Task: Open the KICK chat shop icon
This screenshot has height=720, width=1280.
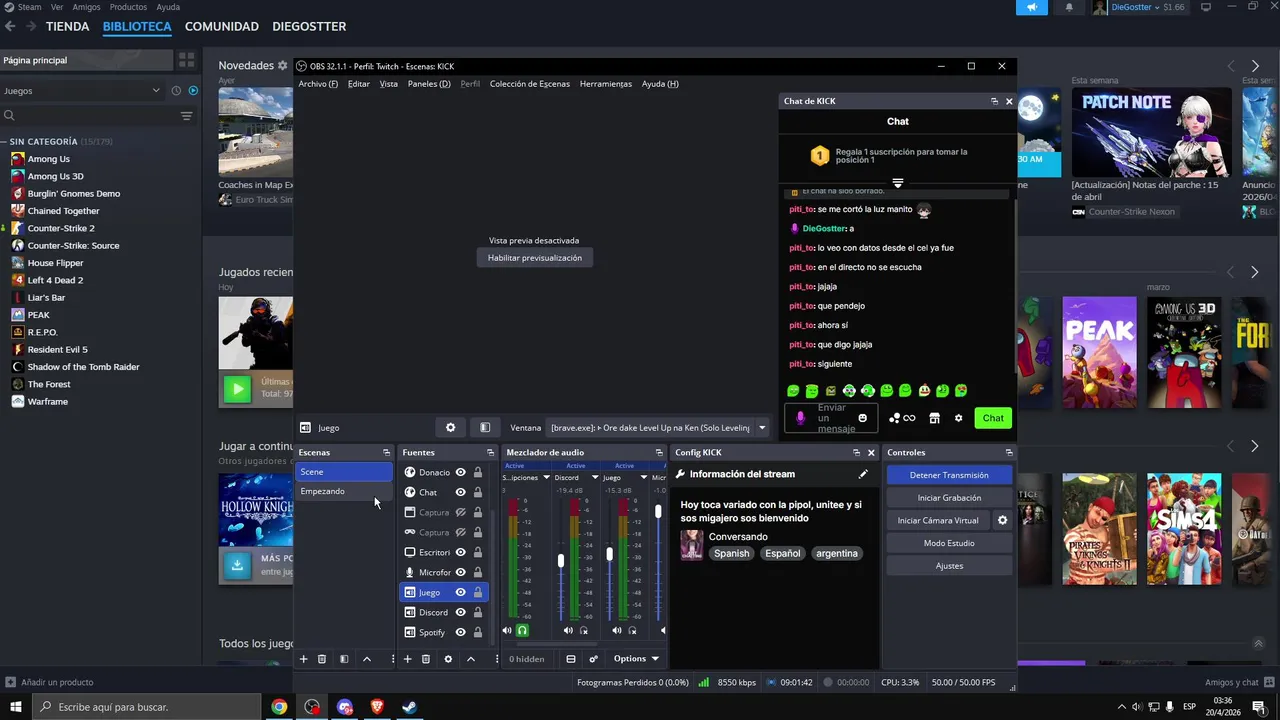Action: point(934,418)
